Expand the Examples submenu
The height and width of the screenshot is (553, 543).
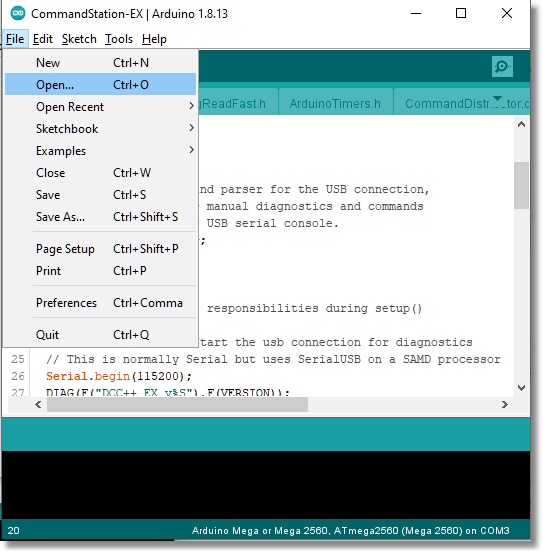(100, 151)
